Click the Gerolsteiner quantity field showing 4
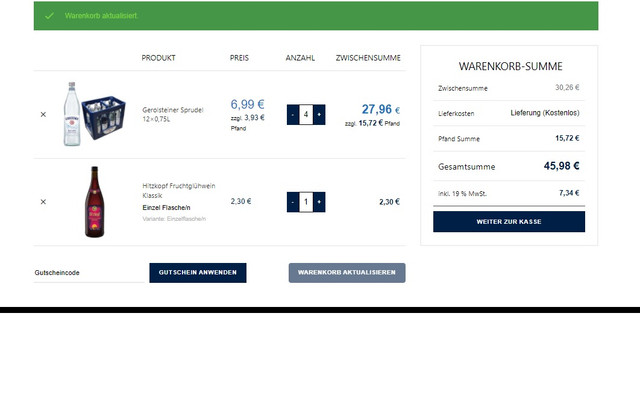 pos(306,115)
